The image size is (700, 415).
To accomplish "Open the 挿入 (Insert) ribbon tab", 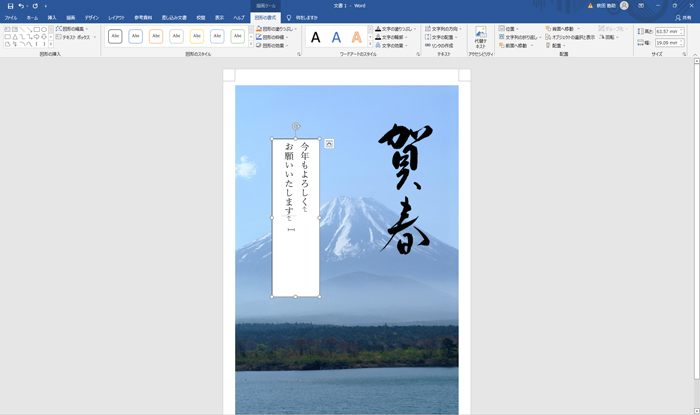I will pos(52,18).
